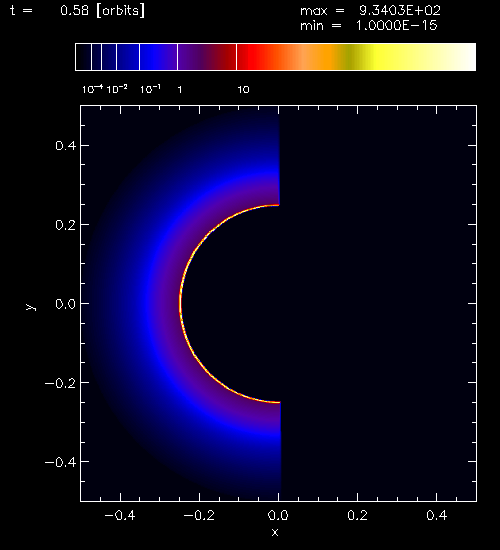This screenshot has width=500, height=550.
Task: Click the x axis title
Action: 275,533
